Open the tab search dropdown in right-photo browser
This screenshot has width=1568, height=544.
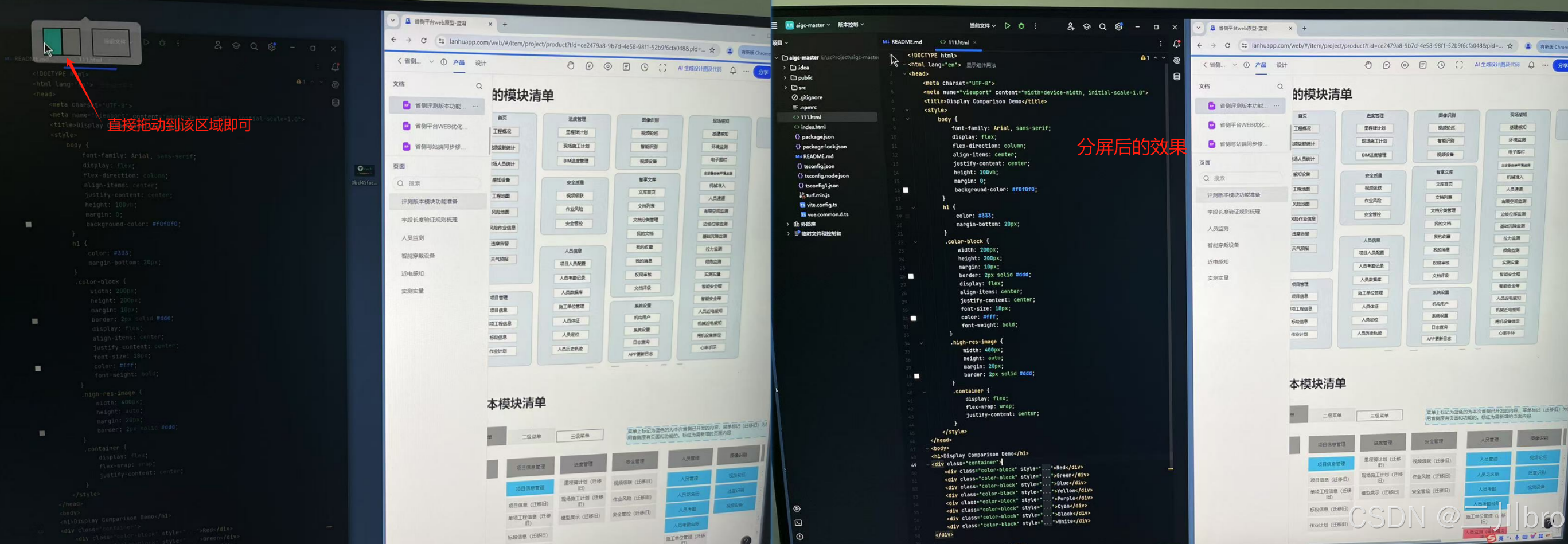(1199, 28)
